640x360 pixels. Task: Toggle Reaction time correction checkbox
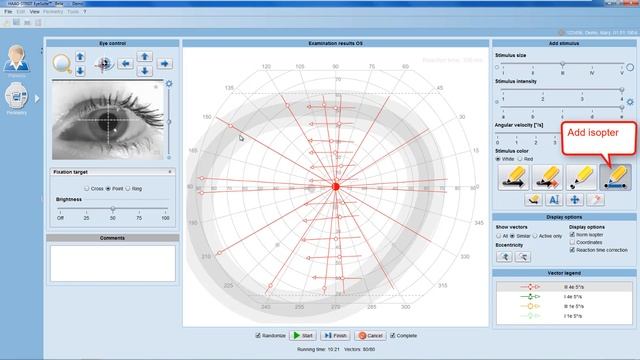coord(572,249)
